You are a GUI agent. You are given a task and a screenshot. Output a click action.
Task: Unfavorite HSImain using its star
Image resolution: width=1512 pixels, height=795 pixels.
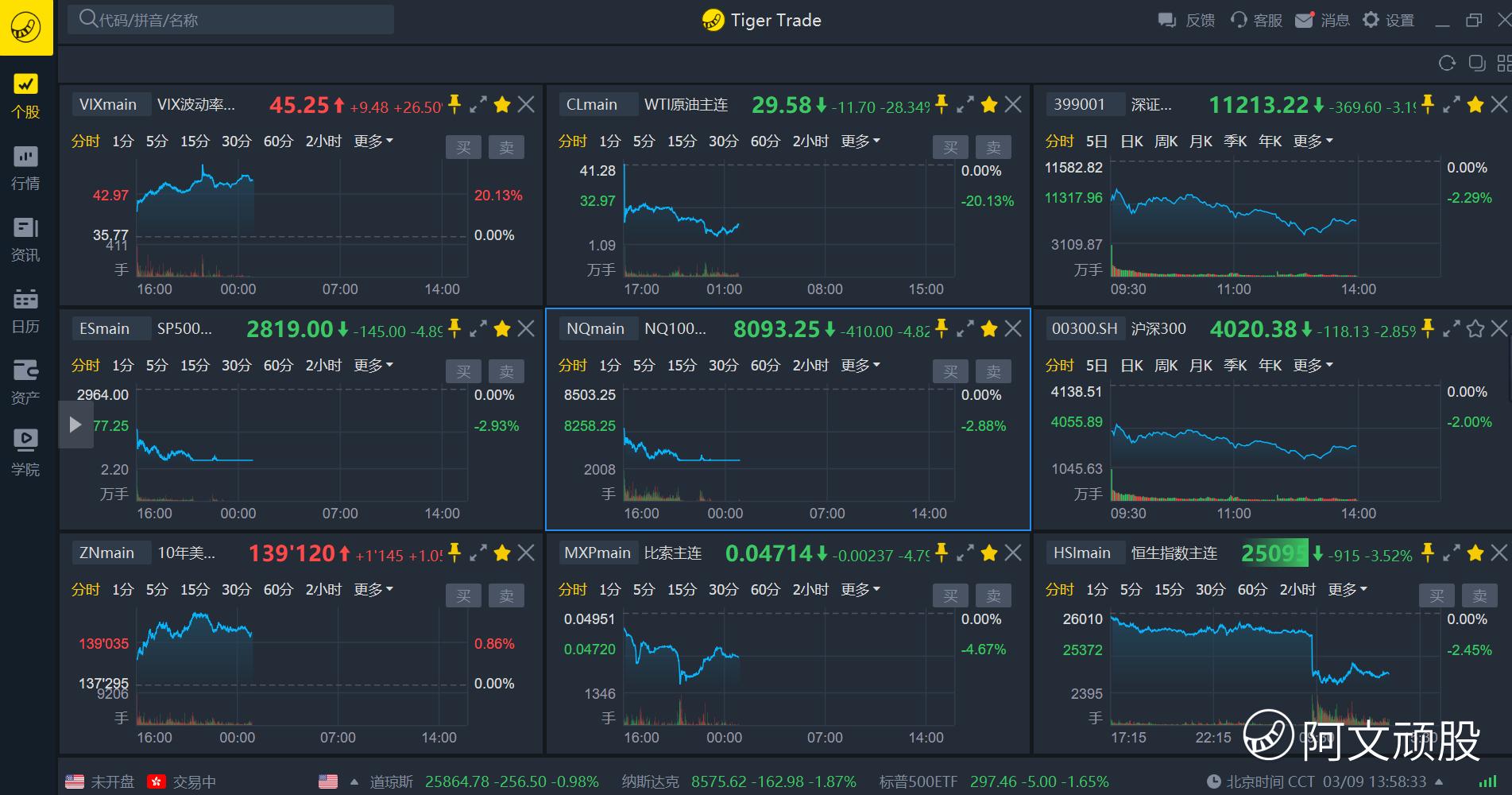[x=1475, y=553]
